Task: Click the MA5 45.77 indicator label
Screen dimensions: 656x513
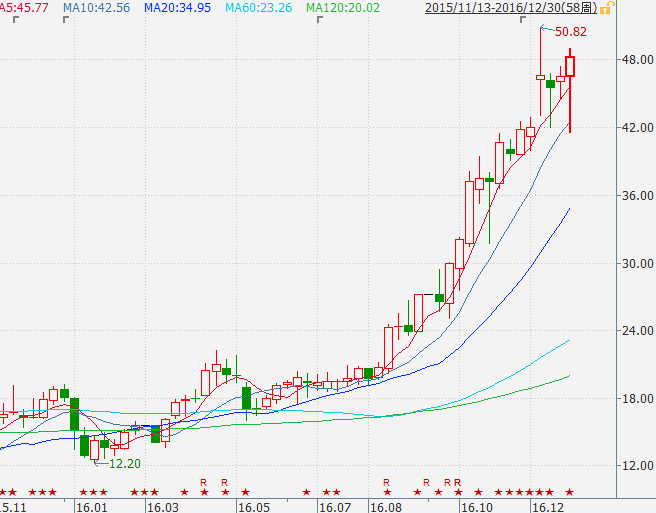Action: 24,8
